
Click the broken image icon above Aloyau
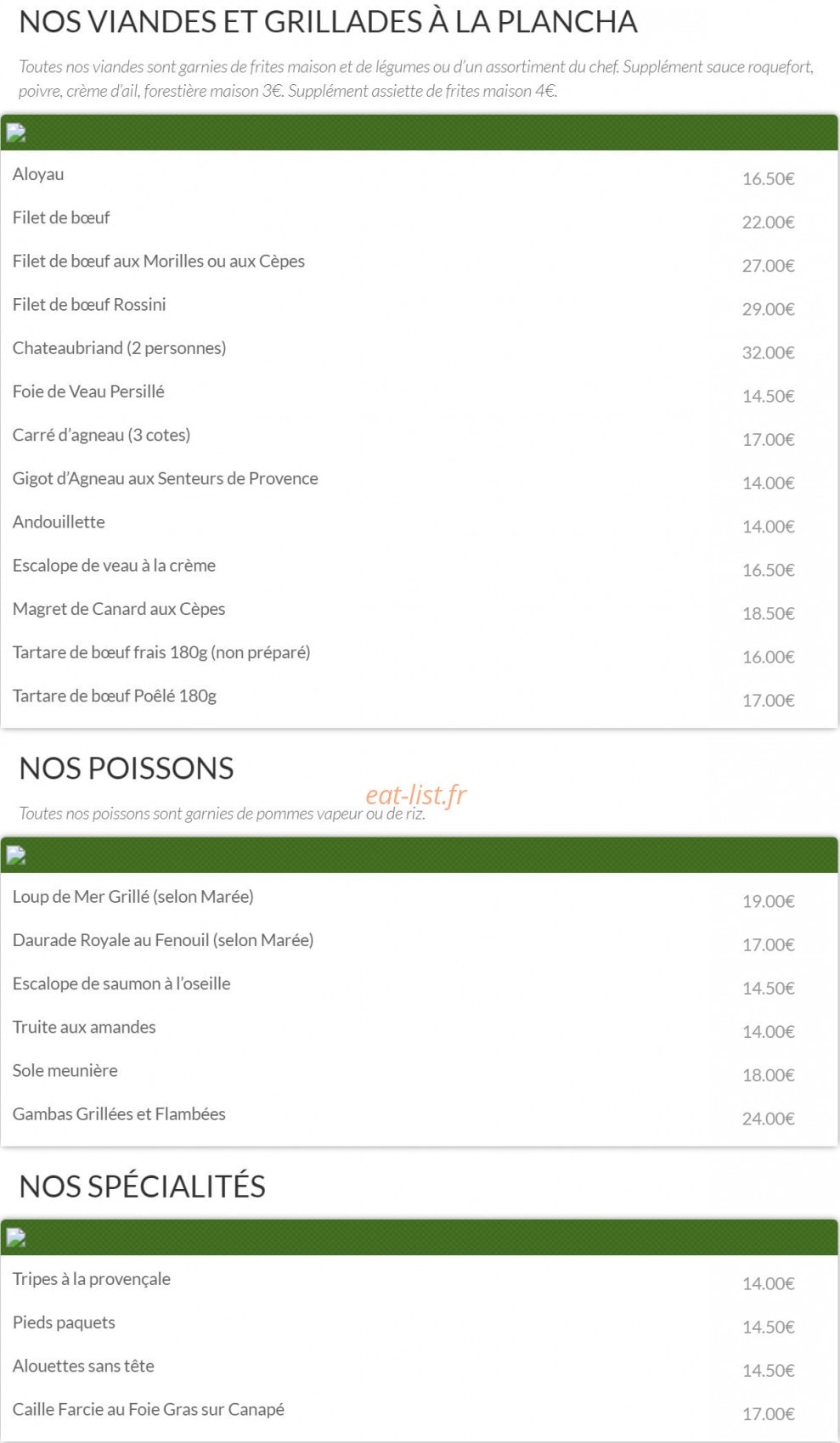click(x=16, y=133)
